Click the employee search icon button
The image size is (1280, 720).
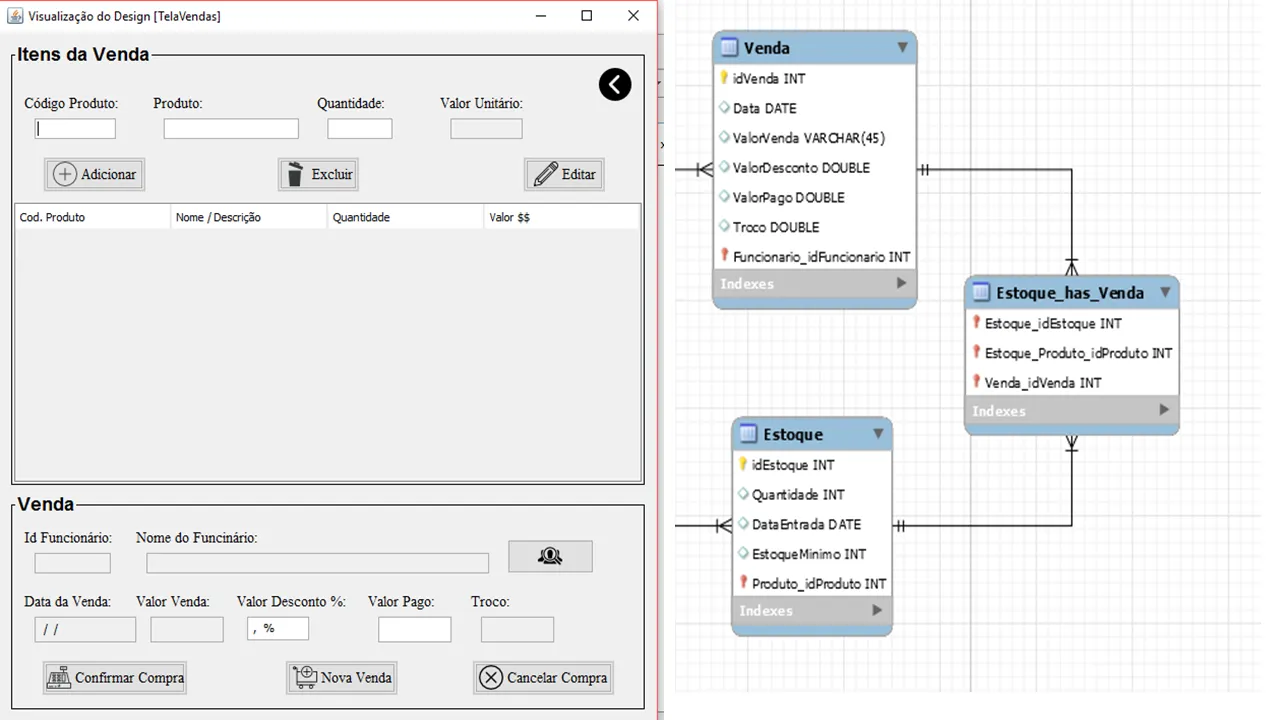tap(550, 557)
